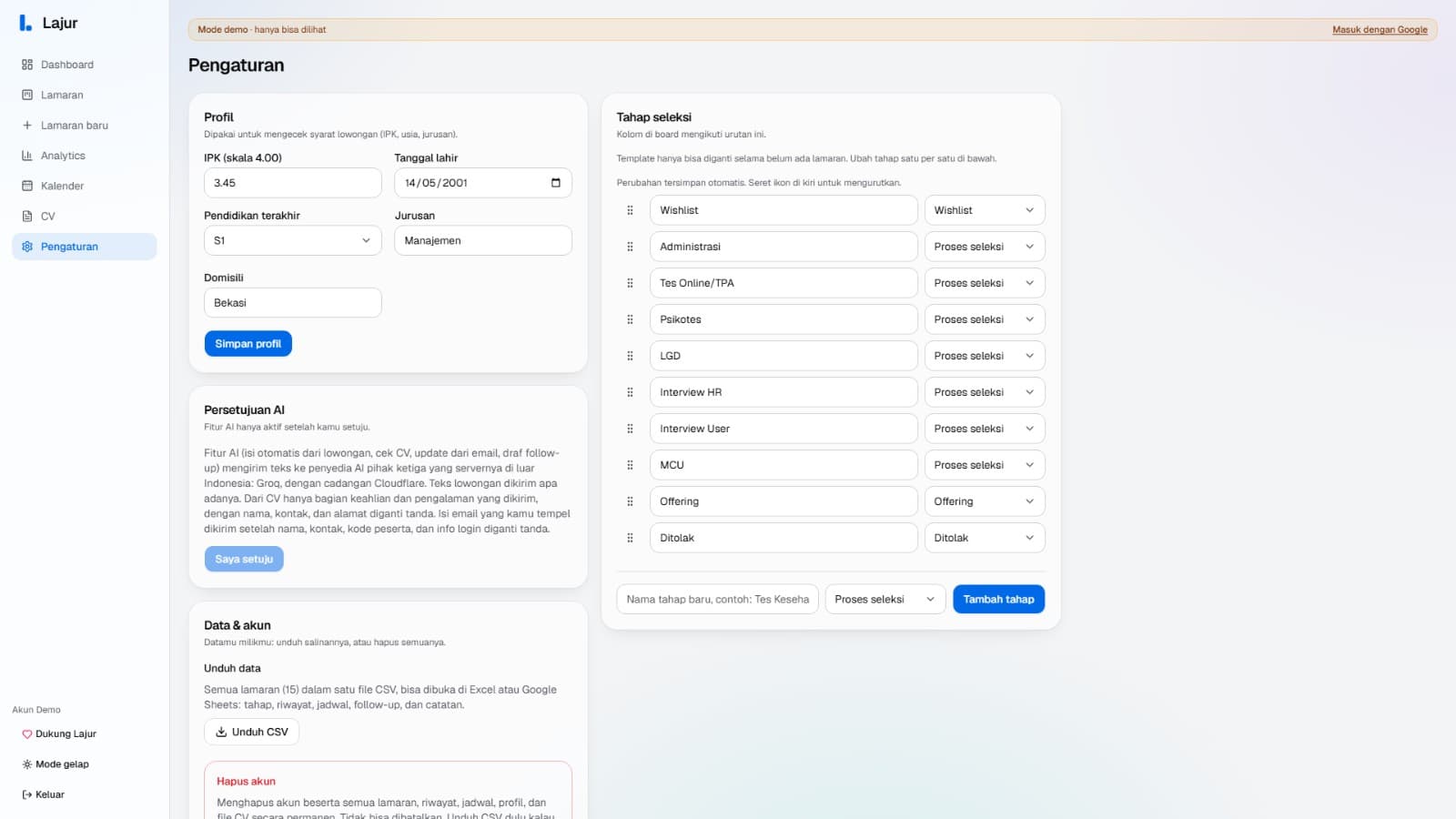This screenshot has height=819, width=1456.
Task: Click the Tambah tahap button
Action: [x=998, y=599]
